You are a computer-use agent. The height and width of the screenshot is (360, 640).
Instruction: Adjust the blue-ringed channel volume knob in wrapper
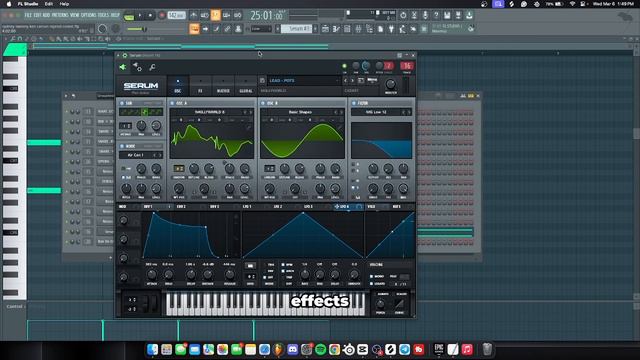(x=366, y=65)
